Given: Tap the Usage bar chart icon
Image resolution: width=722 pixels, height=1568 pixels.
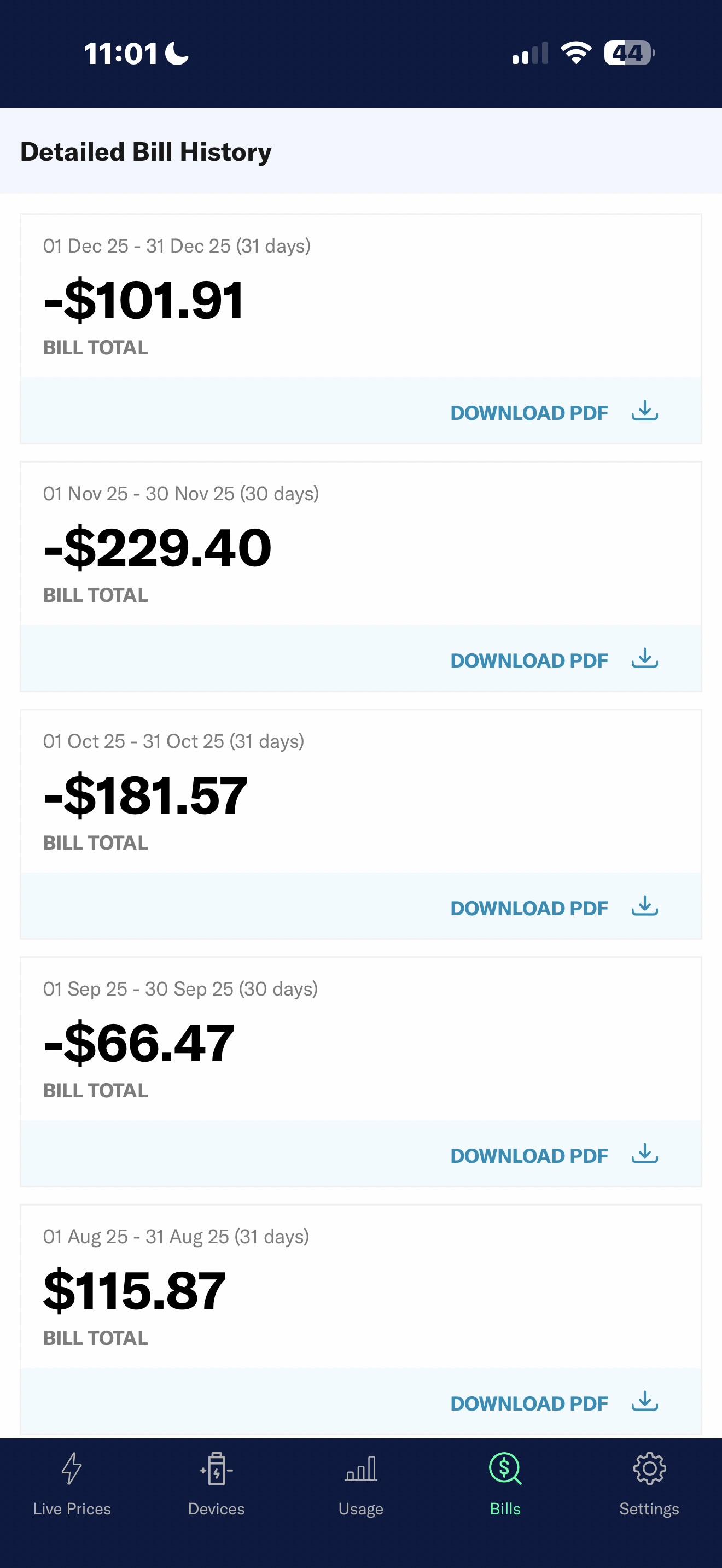Looking at the screenshot, I should point(361,1469).
